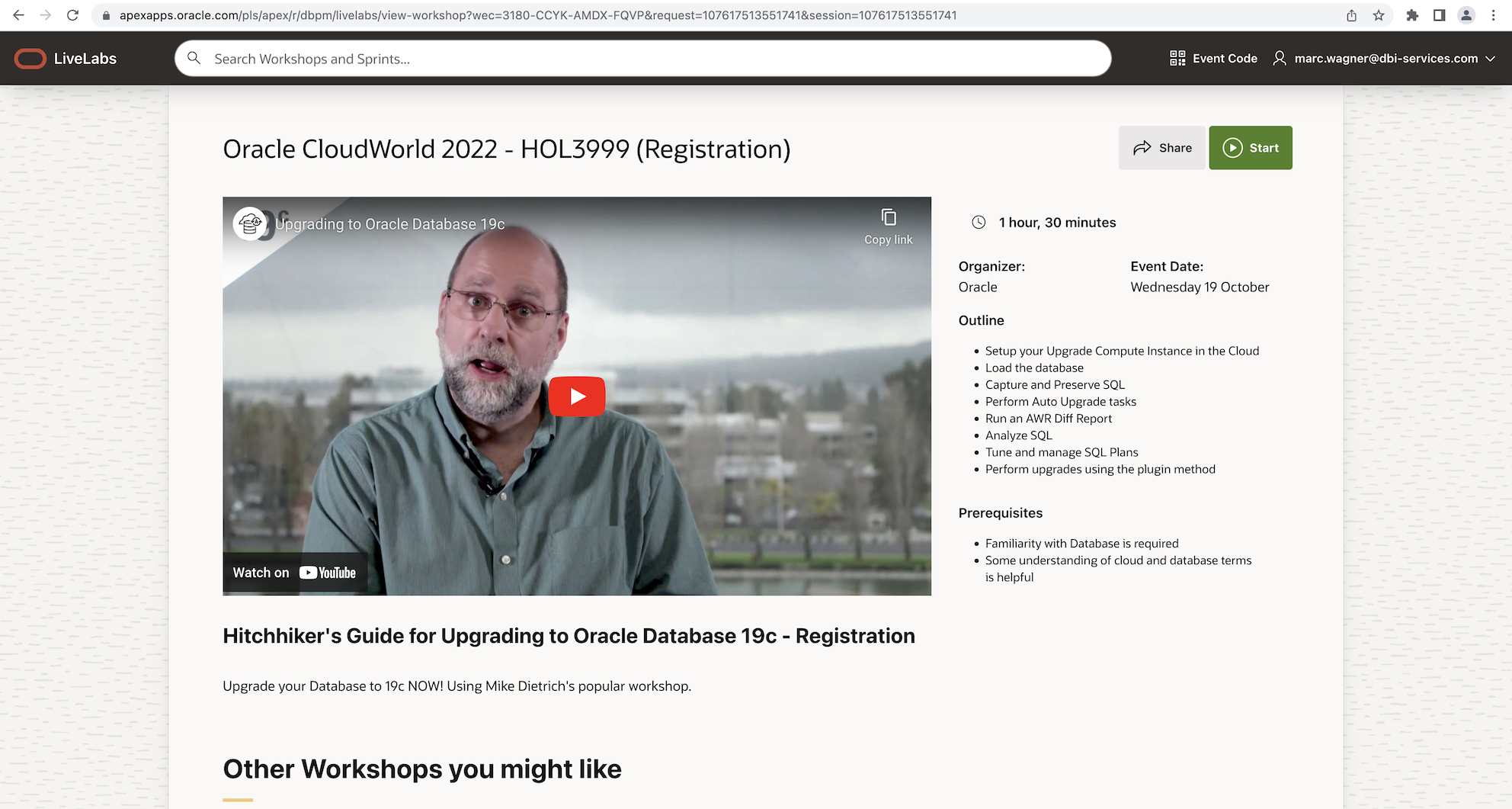The height and width of the screenshot is (809, 1512).
Task: Click outline item Tune and manage SQL Plans
Action: point(1062,452)
